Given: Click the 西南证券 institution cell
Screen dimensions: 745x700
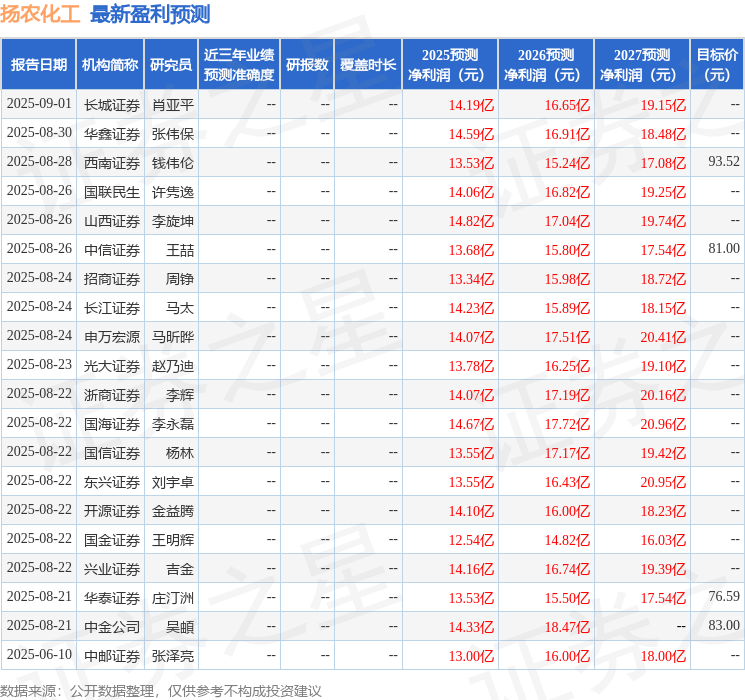Looking at the screenshot, I should tap(112, 163).
